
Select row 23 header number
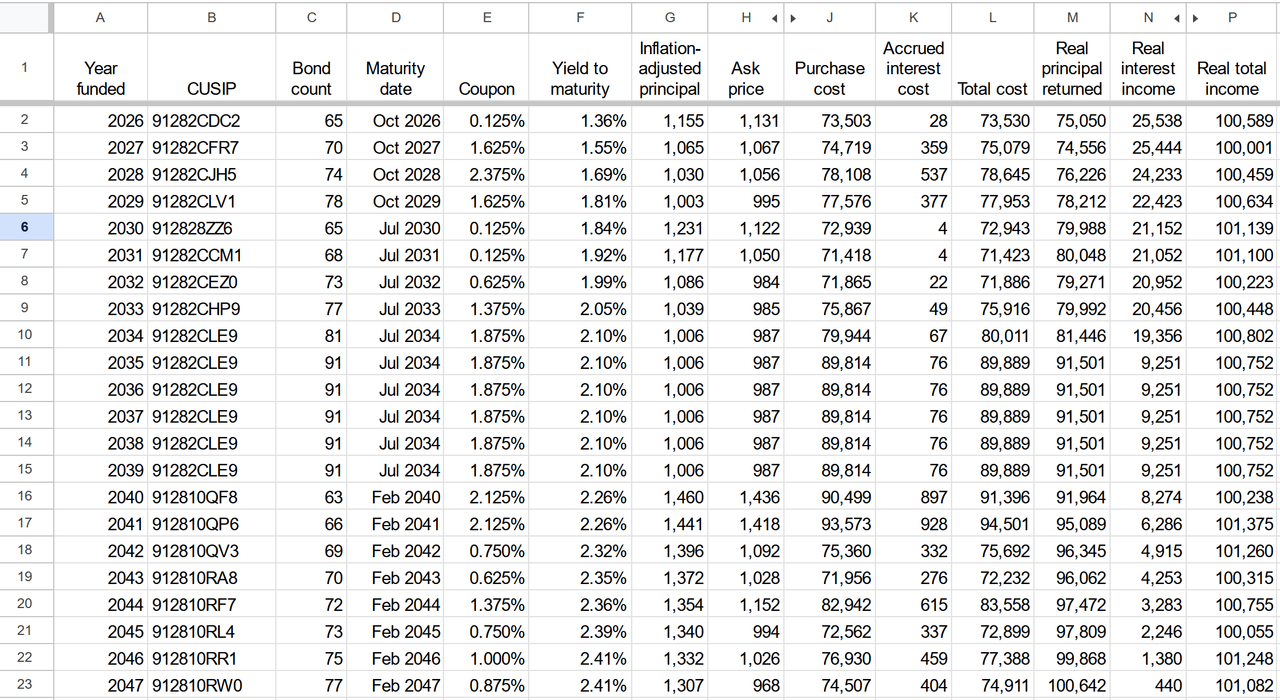click(x=25, y=686)
